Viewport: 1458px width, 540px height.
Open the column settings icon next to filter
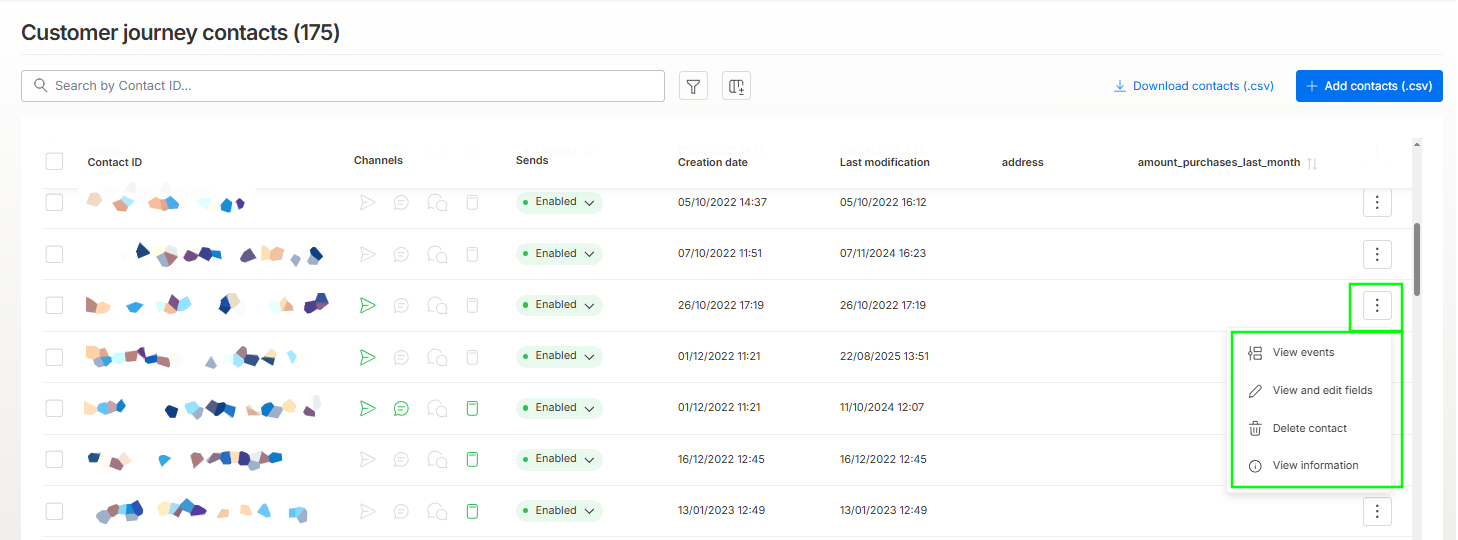(736, 86)
